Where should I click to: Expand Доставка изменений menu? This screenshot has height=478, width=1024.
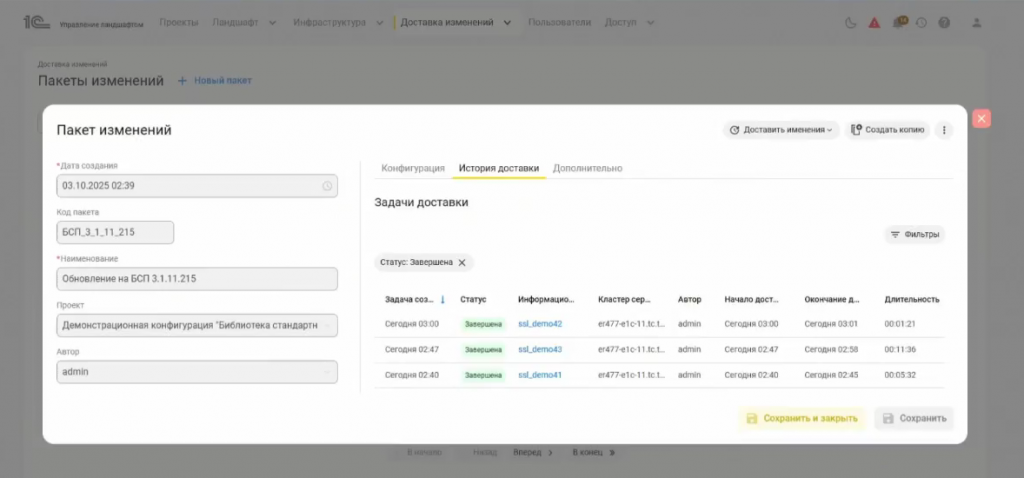[x=455, y=22]
